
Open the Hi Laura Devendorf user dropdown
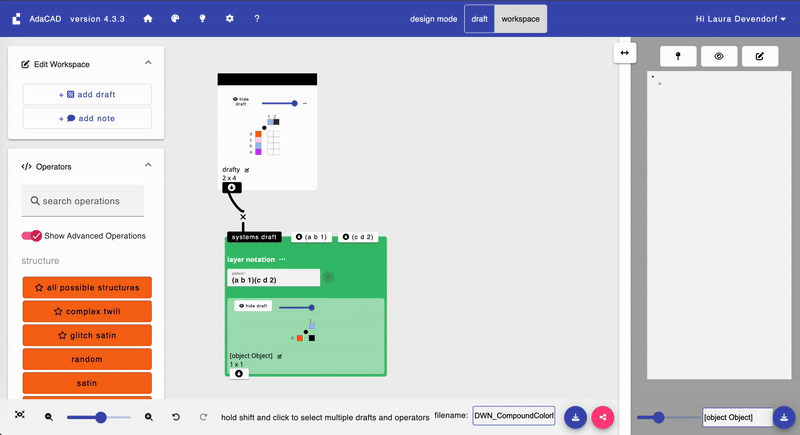click(740, 19)
